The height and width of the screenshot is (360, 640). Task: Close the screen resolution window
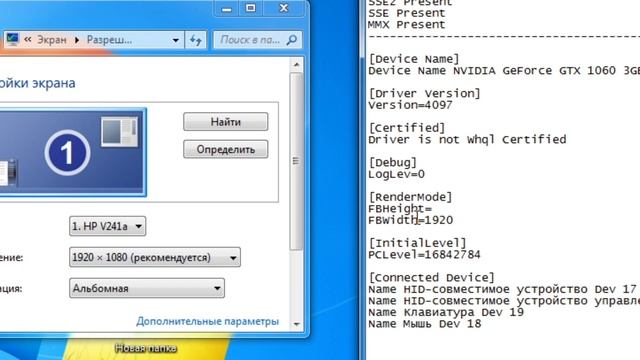click(x=284, y=8)
